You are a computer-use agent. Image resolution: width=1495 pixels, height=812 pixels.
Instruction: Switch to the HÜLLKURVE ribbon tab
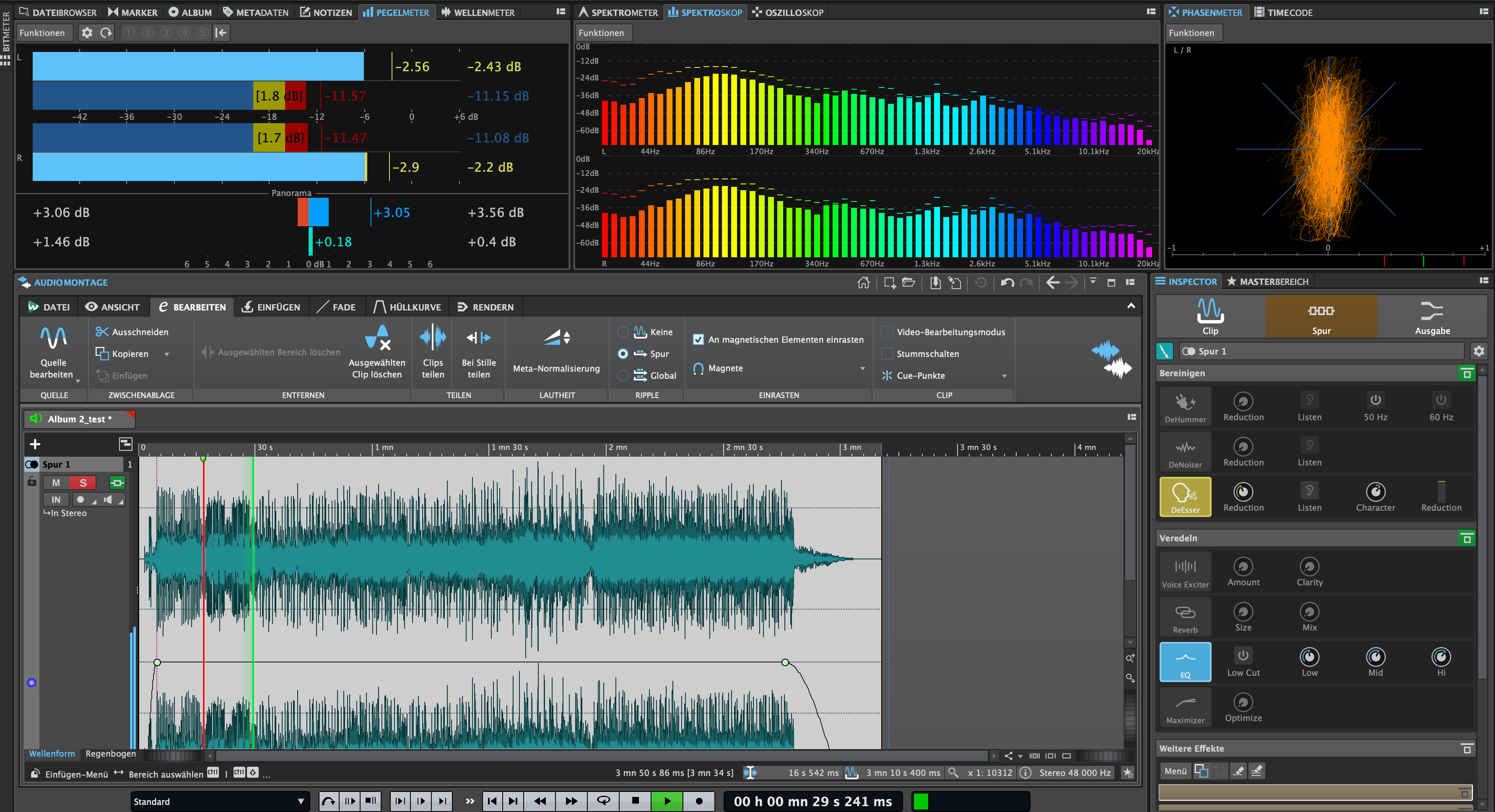pyautogui.click(x=407, y=307)
